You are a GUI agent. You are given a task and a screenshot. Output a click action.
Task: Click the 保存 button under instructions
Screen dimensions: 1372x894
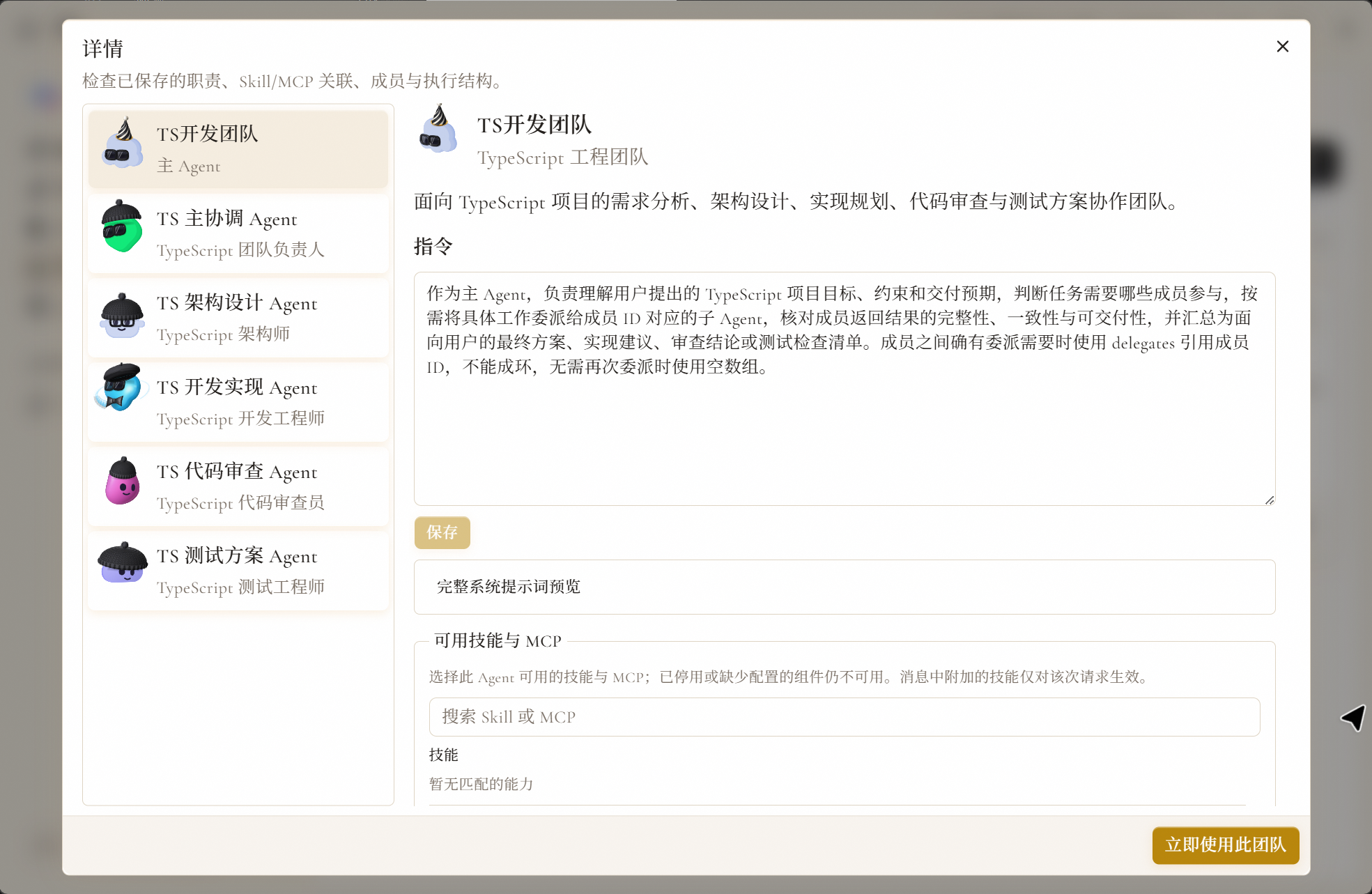click(442, 532)
